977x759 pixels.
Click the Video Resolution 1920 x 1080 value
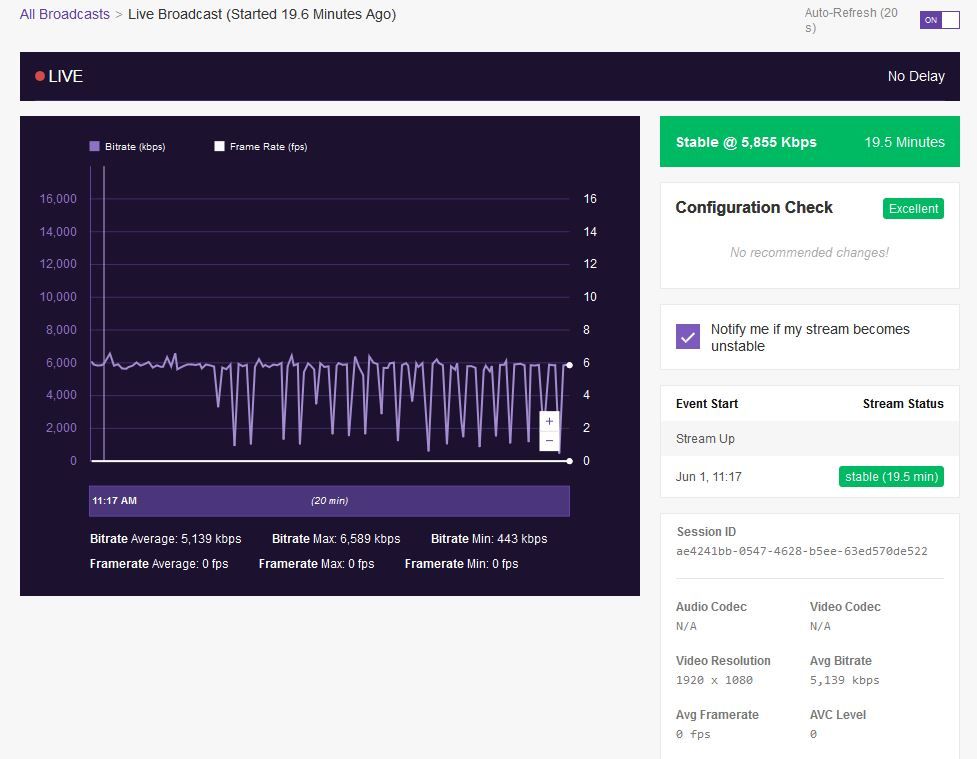click(x=714, y=680)
